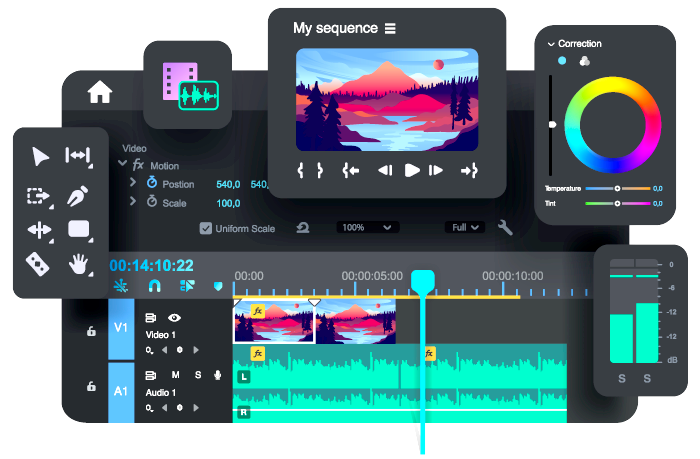Select the Pen tool
Image resolution: width=700 pixels, height=459 pixels.
point(78,196)
